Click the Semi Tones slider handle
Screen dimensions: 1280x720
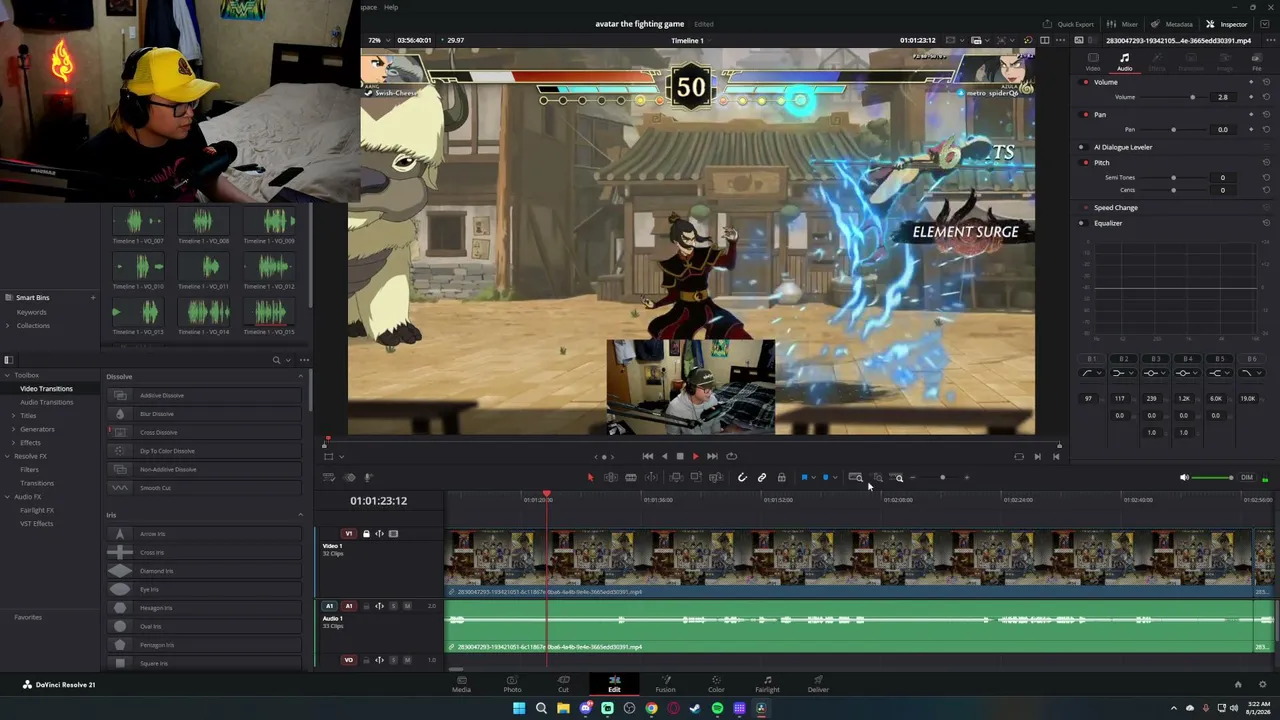point(1173,178)
